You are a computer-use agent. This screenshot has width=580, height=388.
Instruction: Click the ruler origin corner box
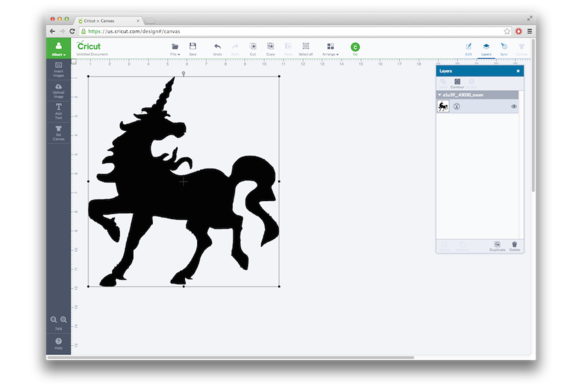click(x=74, y=62)
